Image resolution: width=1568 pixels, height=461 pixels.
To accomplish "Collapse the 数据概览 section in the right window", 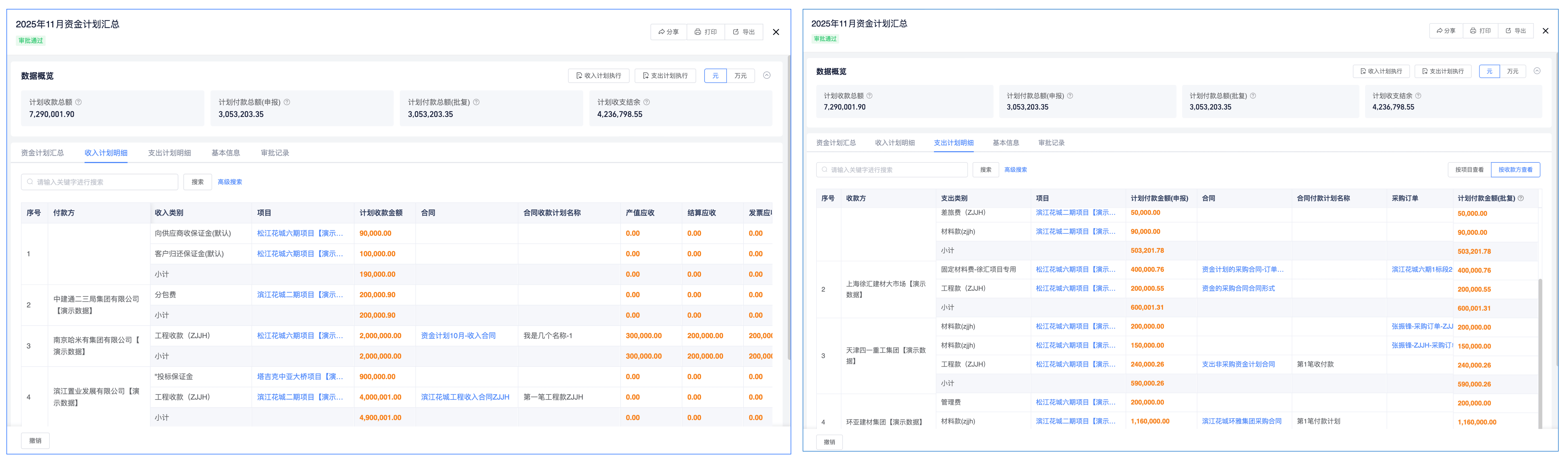I will click(1537, 71).
